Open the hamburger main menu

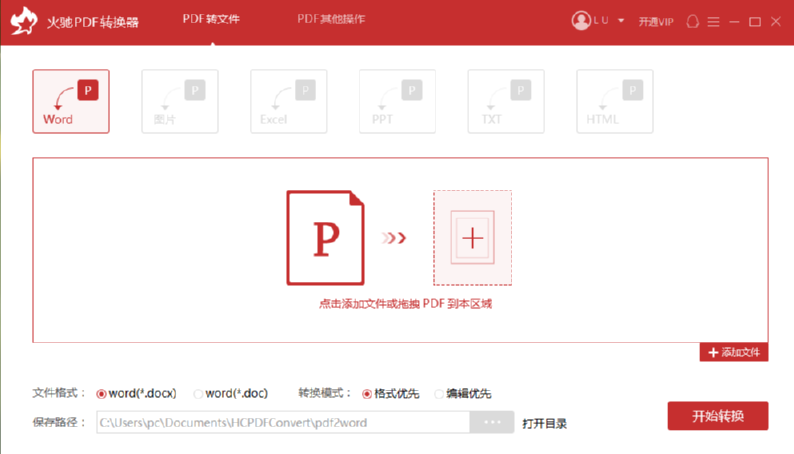point(713,22)
